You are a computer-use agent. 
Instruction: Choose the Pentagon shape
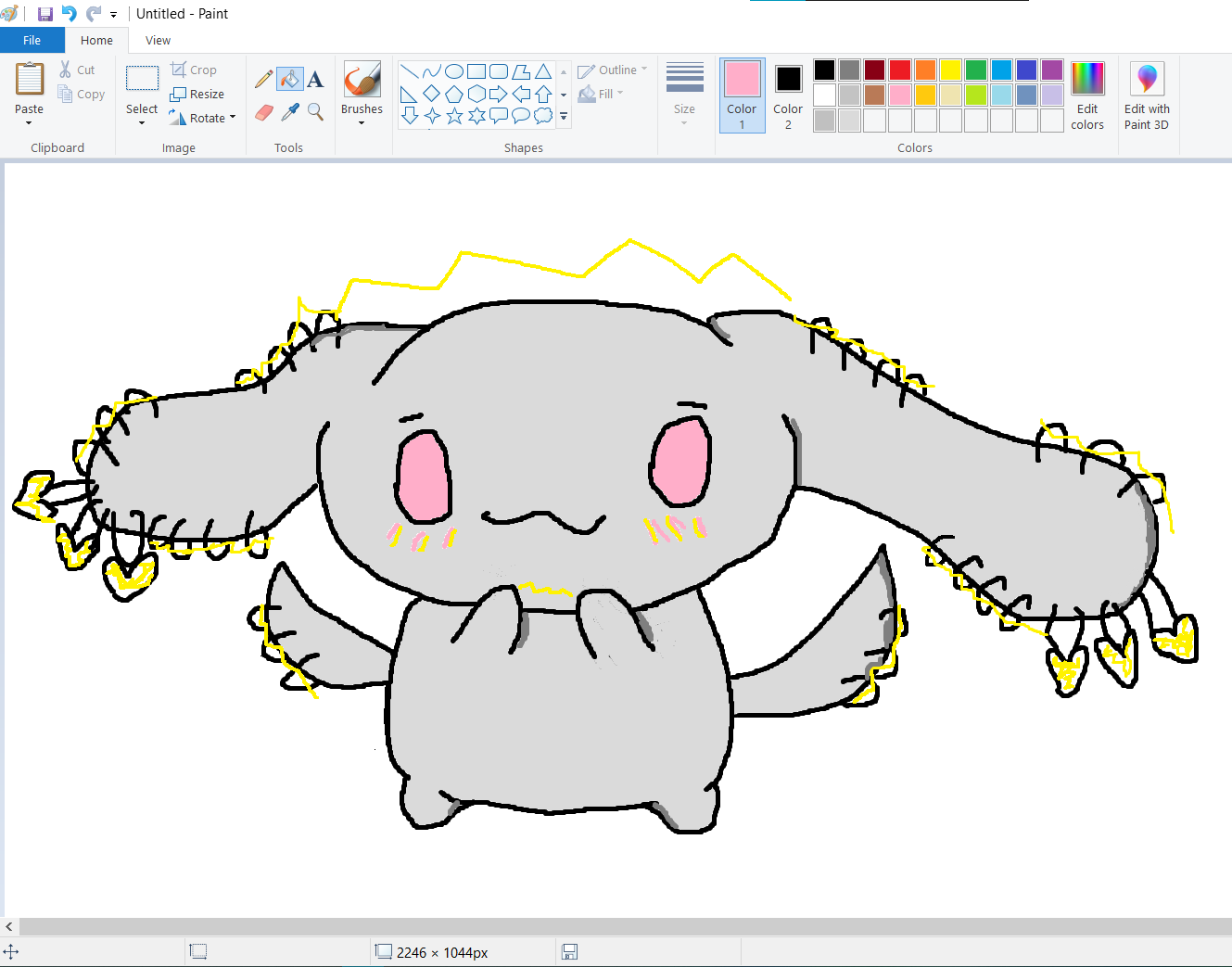pos(454,94)
